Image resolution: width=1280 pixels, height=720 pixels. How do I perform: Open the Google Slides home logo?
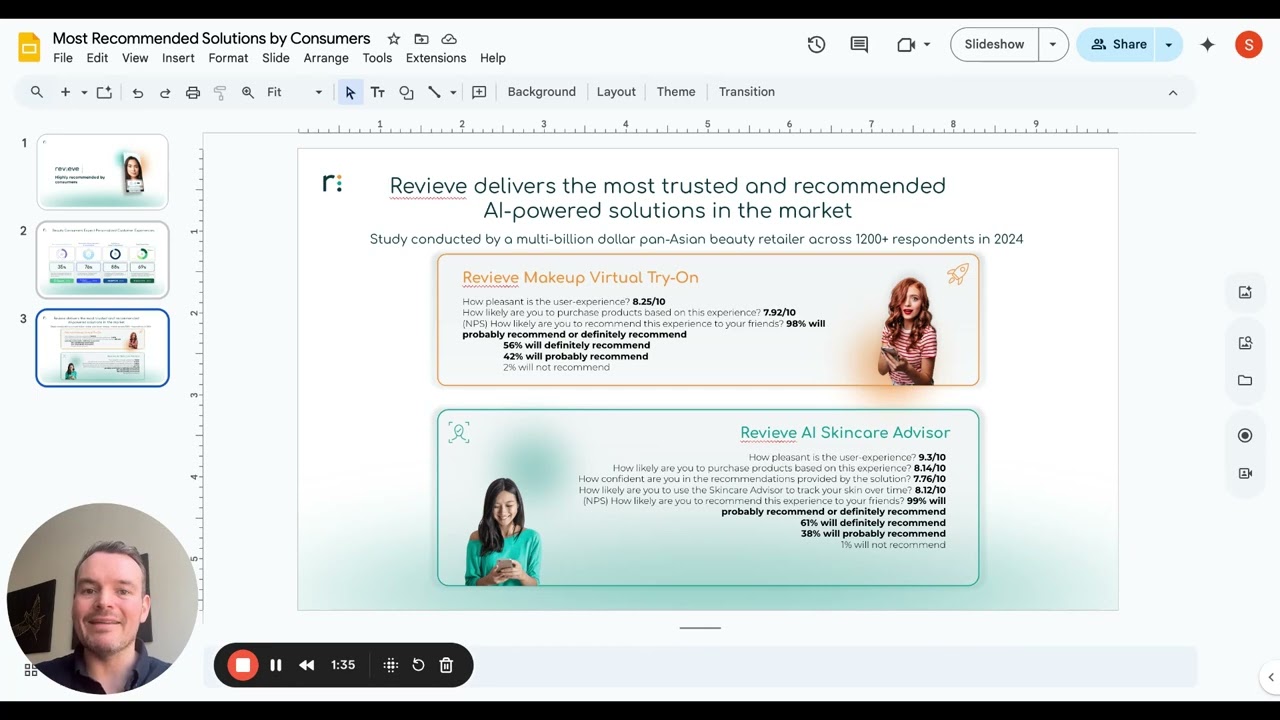[x=29, y=46]
